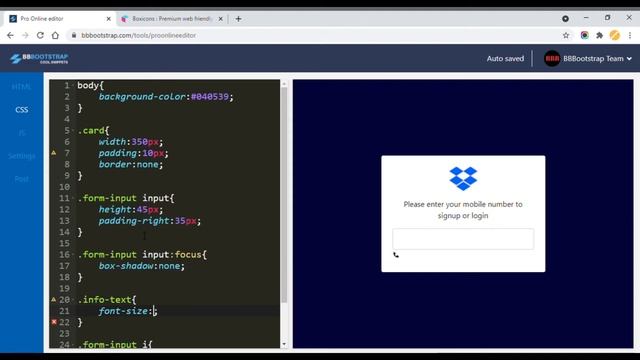The image size is (640, 360).
Task: Click the site lock icon
Action: (74, 36)
